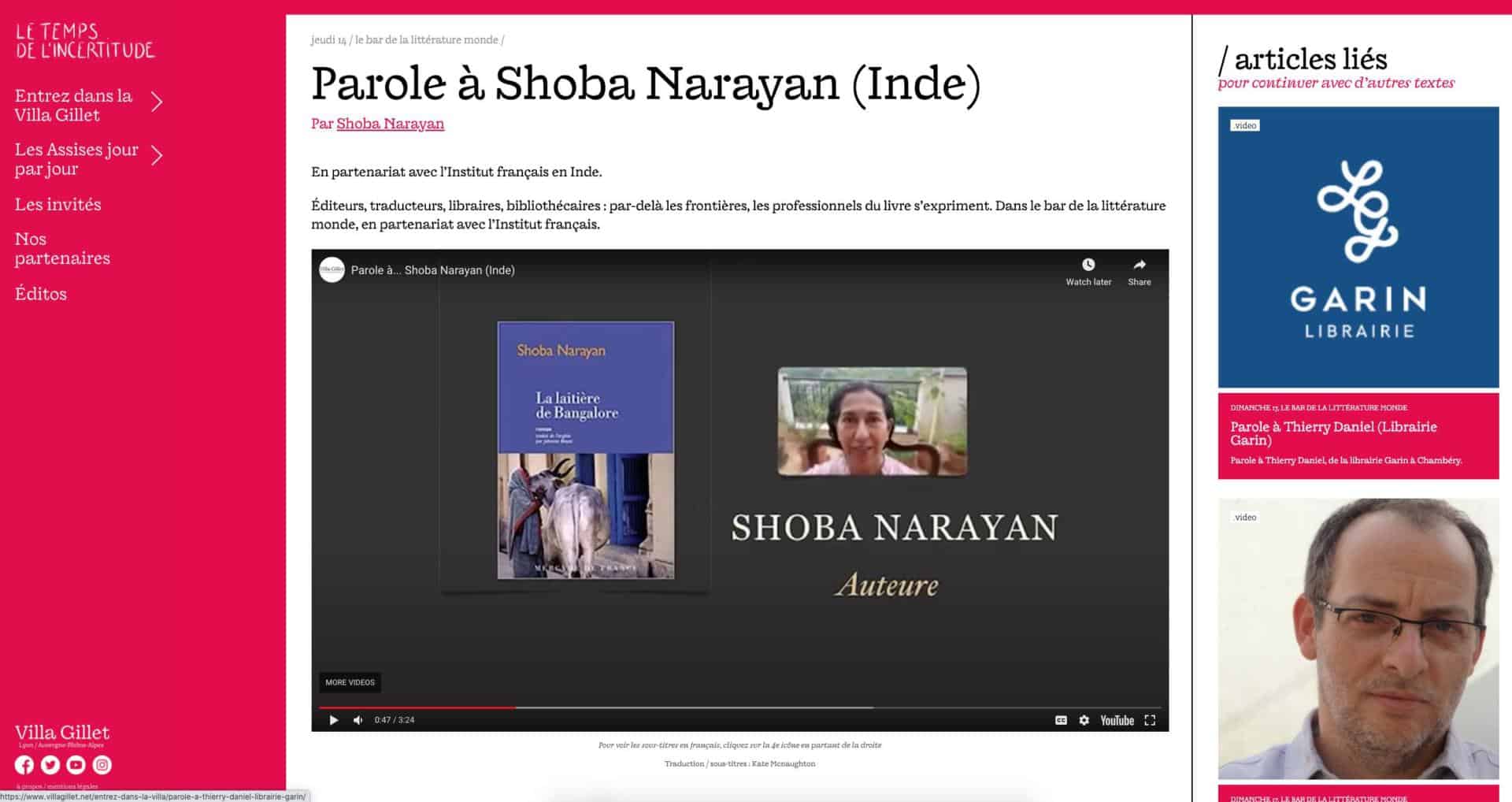1512x802 pixels.
Task: Open "Les invités" menu item
Action: (57, 205)
